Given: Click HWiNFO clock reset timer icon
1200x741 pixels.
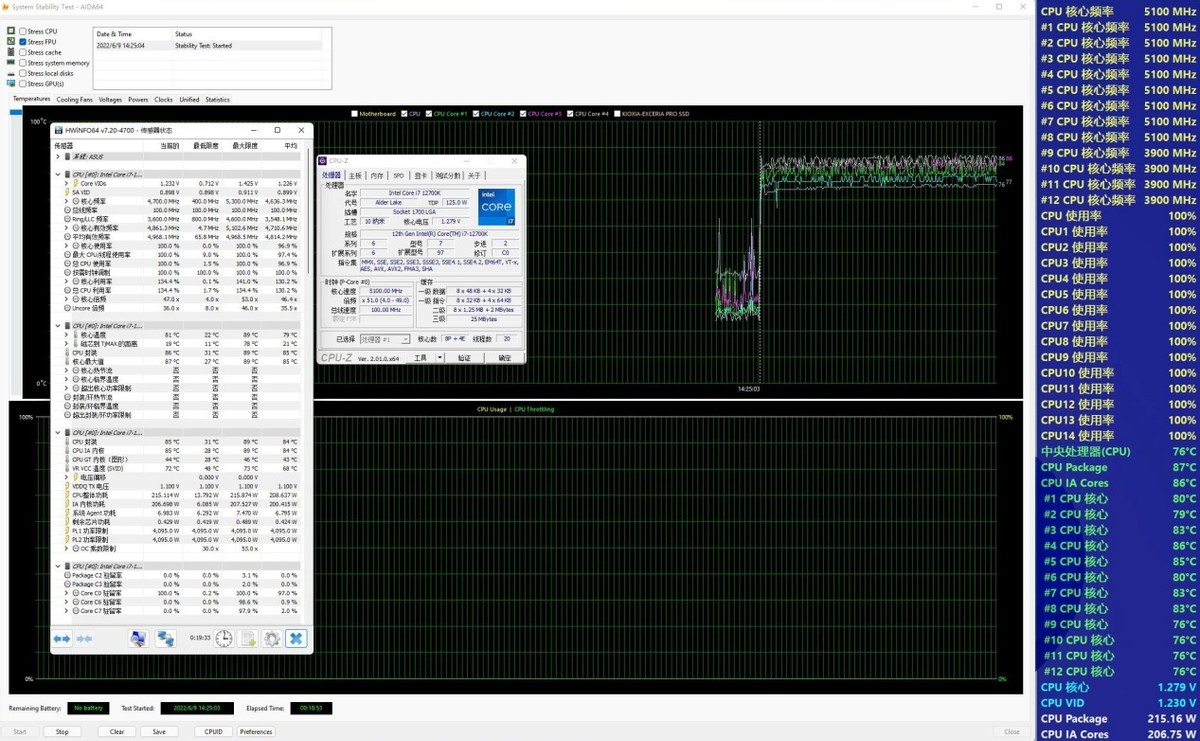Looking at the screenshot, I should (x=224, y=638).
